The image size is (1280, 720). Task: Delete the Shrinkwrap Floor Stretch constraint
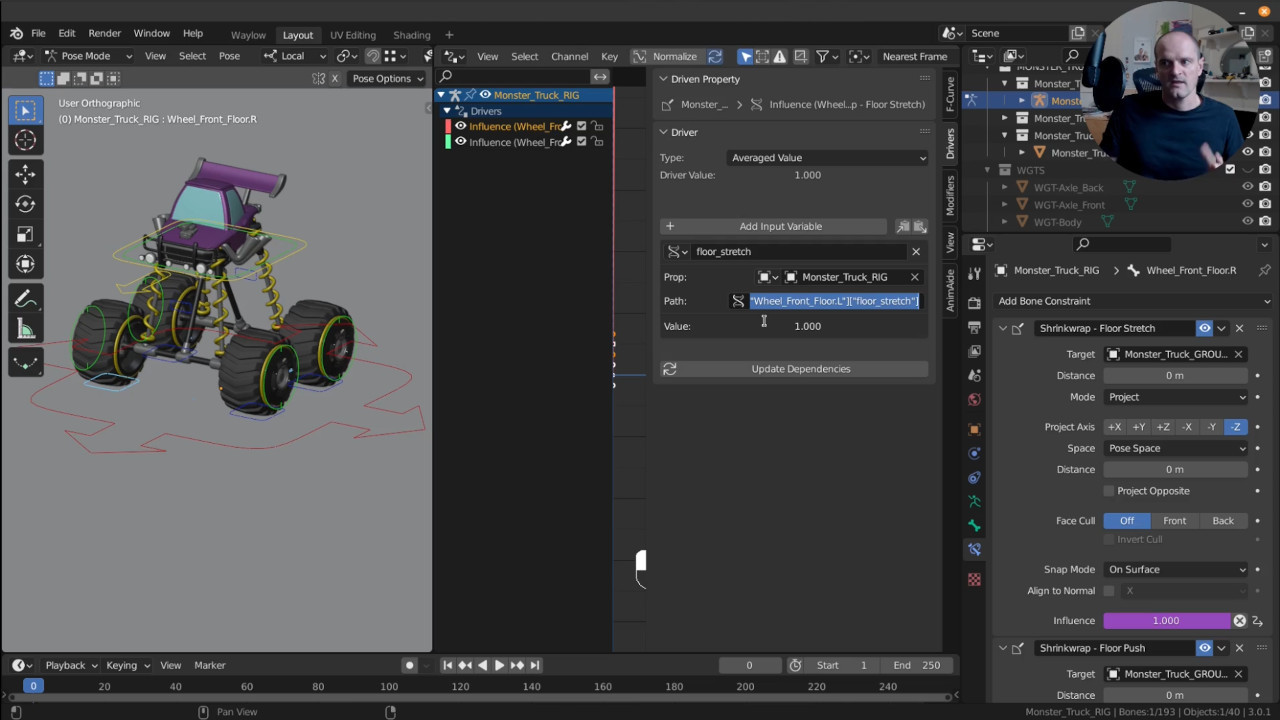point(1239,328)
